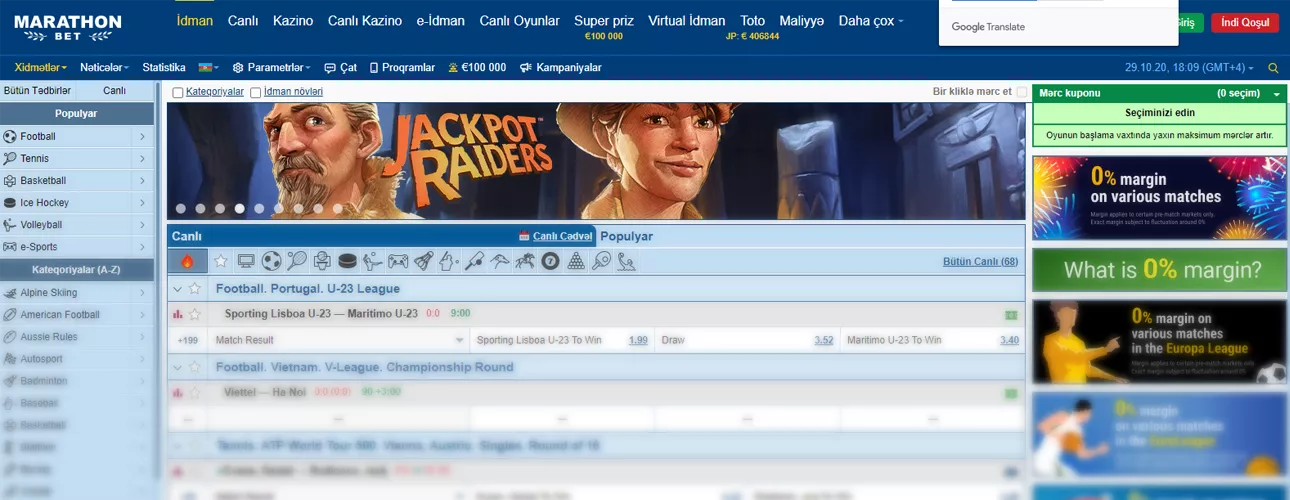
Task: Click the e-sports gamepad icon in live bar
Action: coord(398,261)
